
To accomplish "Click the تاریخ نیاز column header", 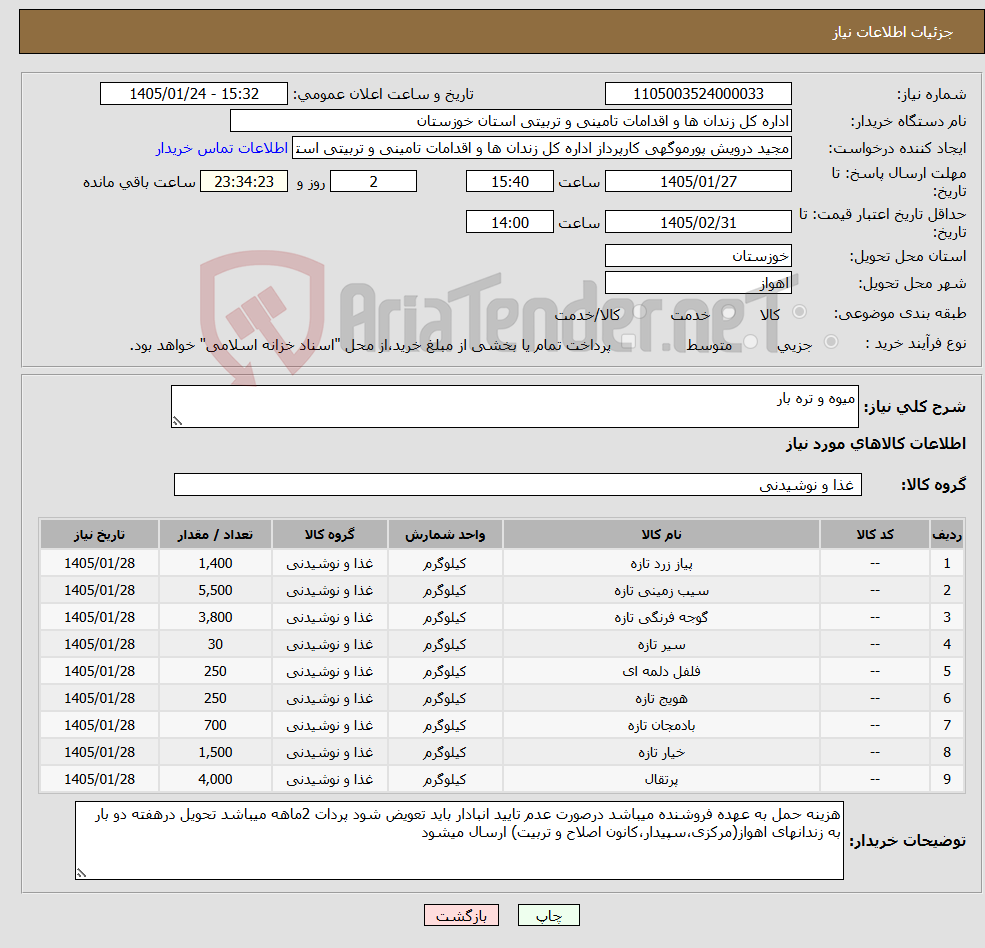I will coord(99,535).
